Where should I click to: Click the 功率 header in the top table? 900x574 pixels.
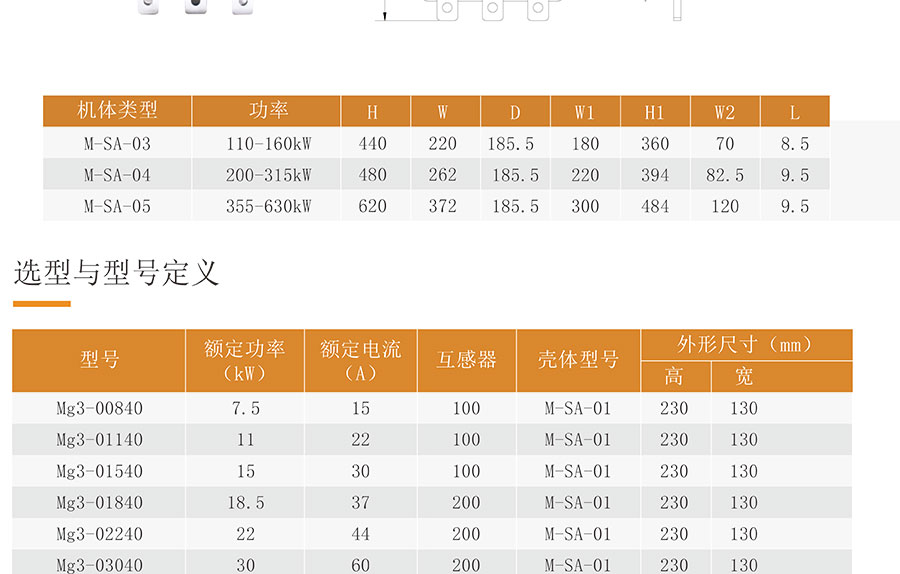coord(268,111)
